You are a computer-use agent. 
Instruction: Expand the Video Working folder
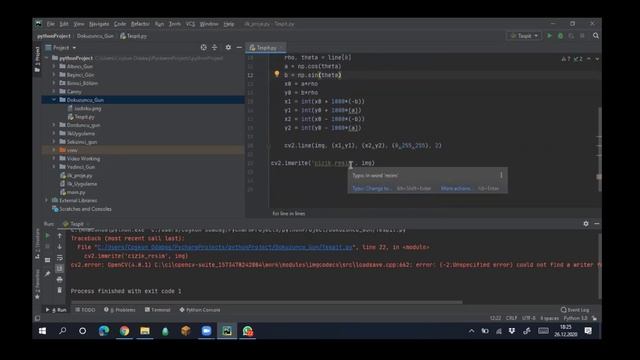(x=54, y=158)
